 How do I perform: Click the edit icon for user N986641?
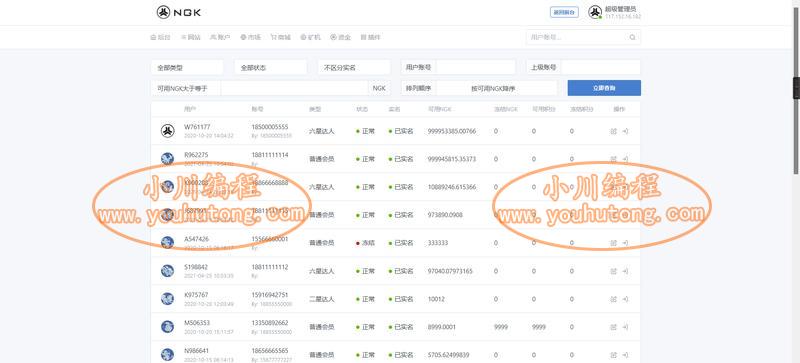click(x=614, y=355)
